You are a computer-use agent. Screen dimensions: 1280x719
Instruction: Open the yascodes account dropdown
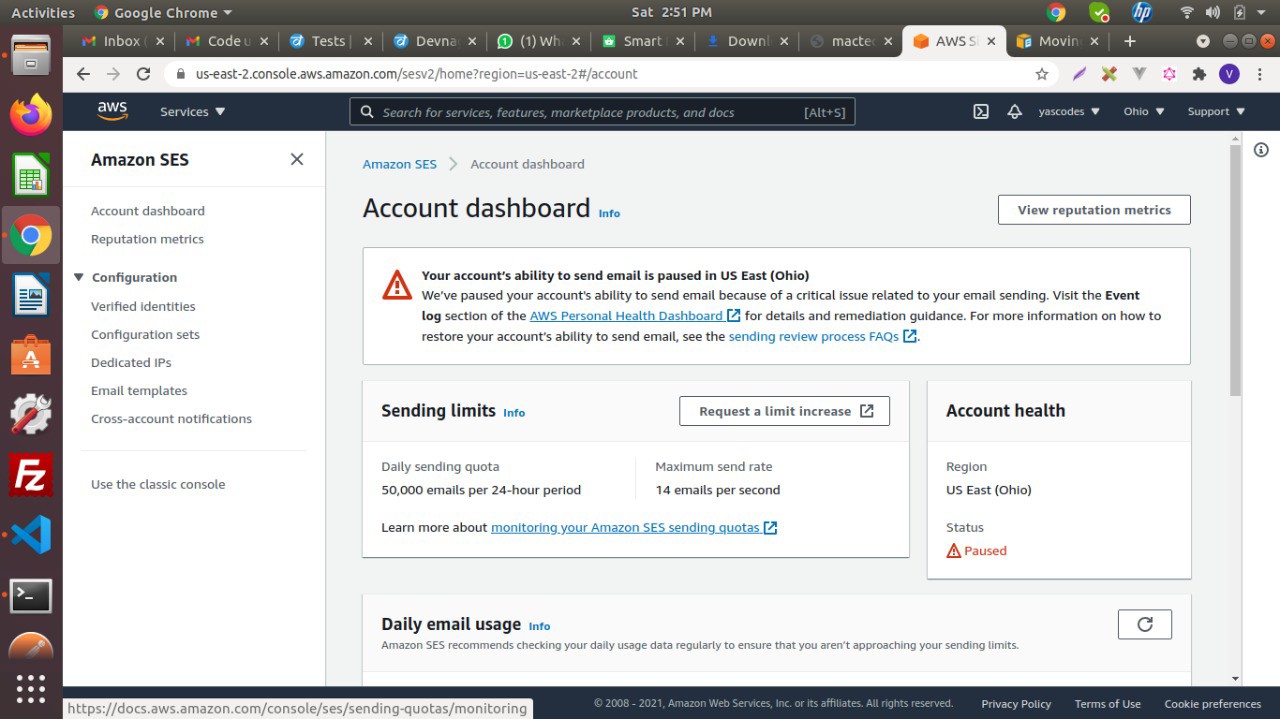point(1068,112)
